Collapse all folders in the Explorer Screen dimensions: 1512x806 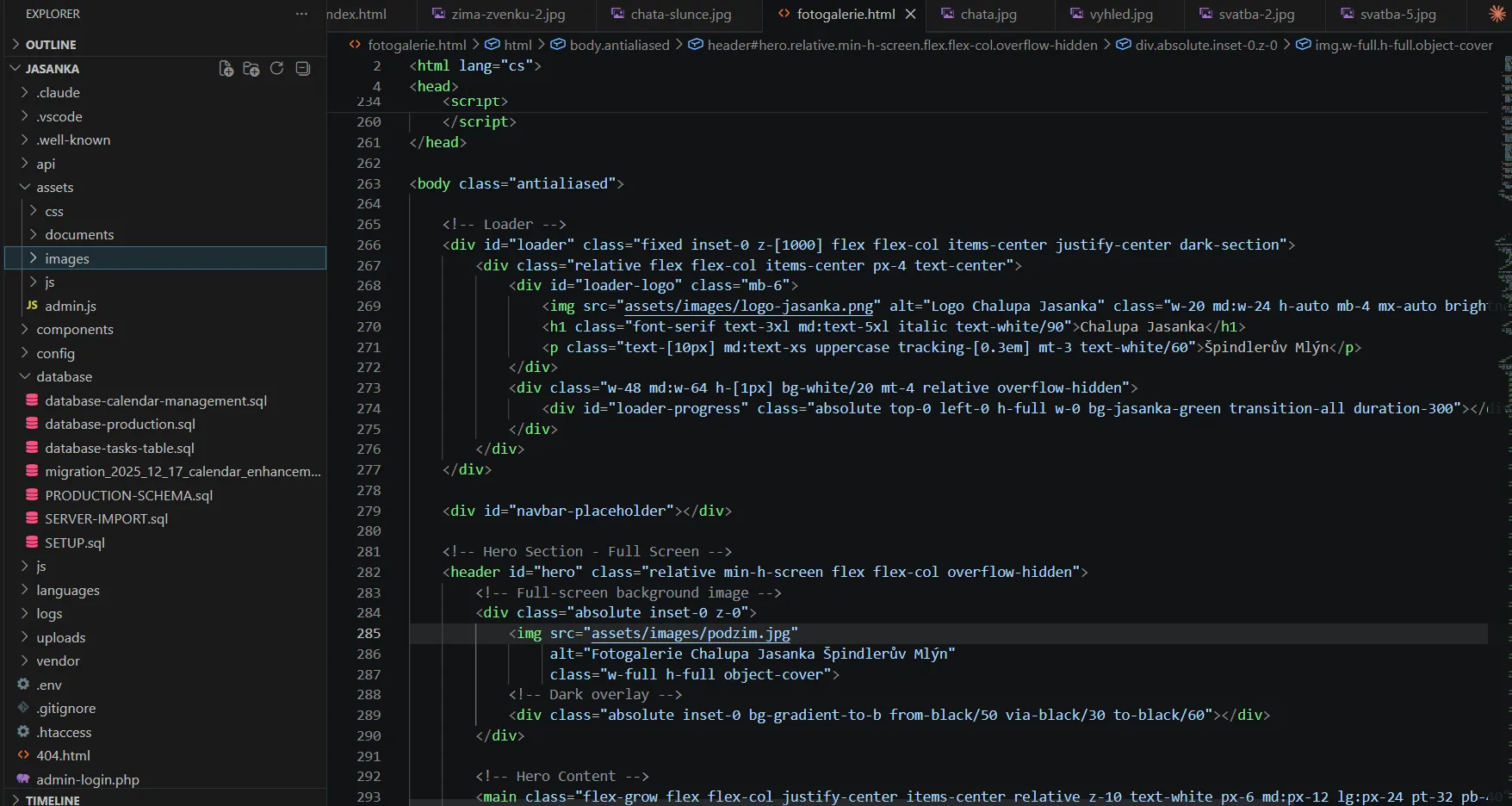(303, 69)
